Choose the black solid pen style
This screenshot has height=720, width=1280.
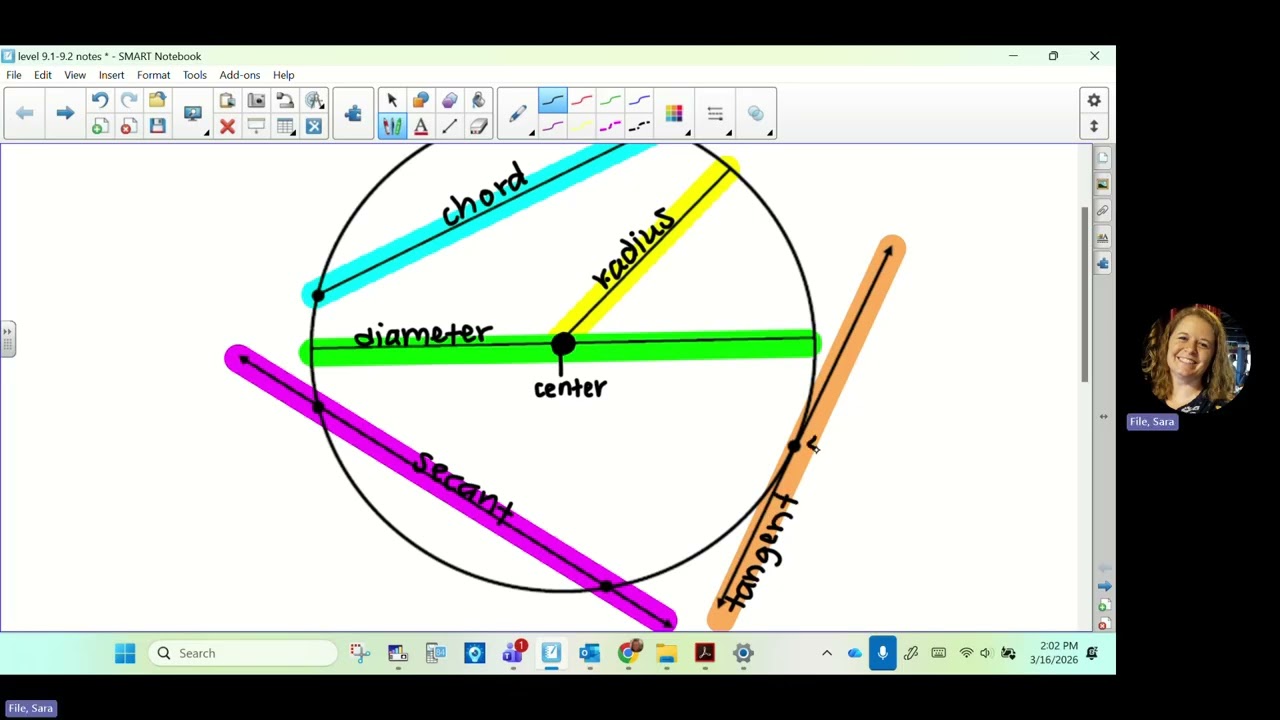553,100
